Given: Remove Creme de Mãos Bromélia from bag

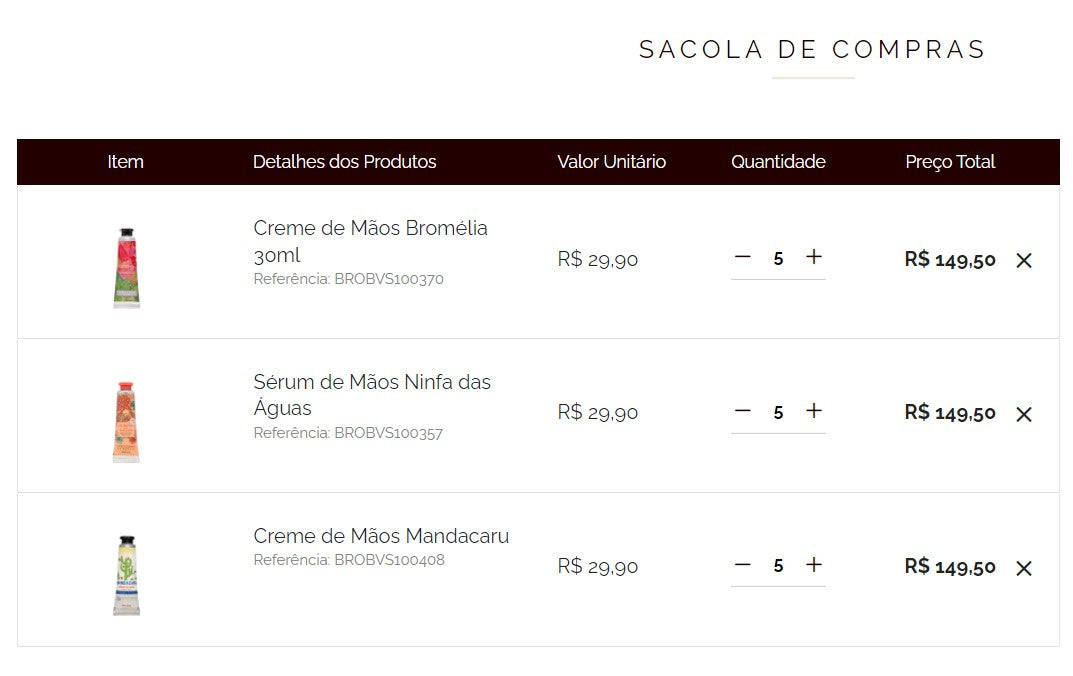Looking at the screenshot, I should 1024,260.
